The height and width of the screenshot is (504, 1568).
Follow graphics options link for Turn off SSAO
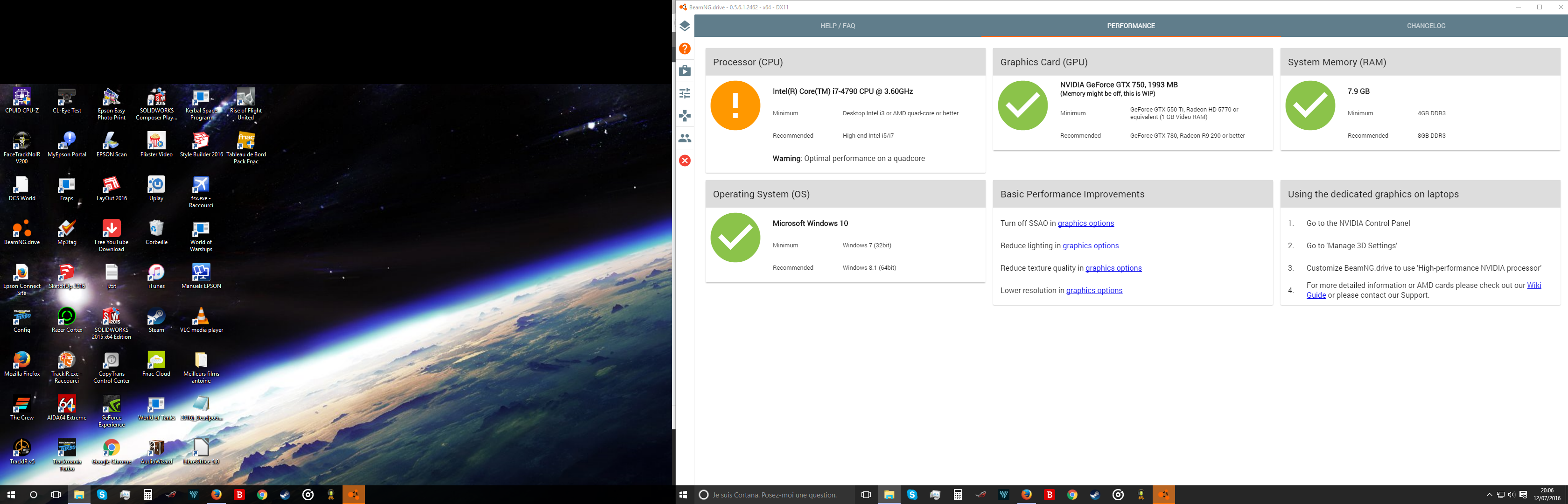pyautogui.click(x=1086, y=224)
